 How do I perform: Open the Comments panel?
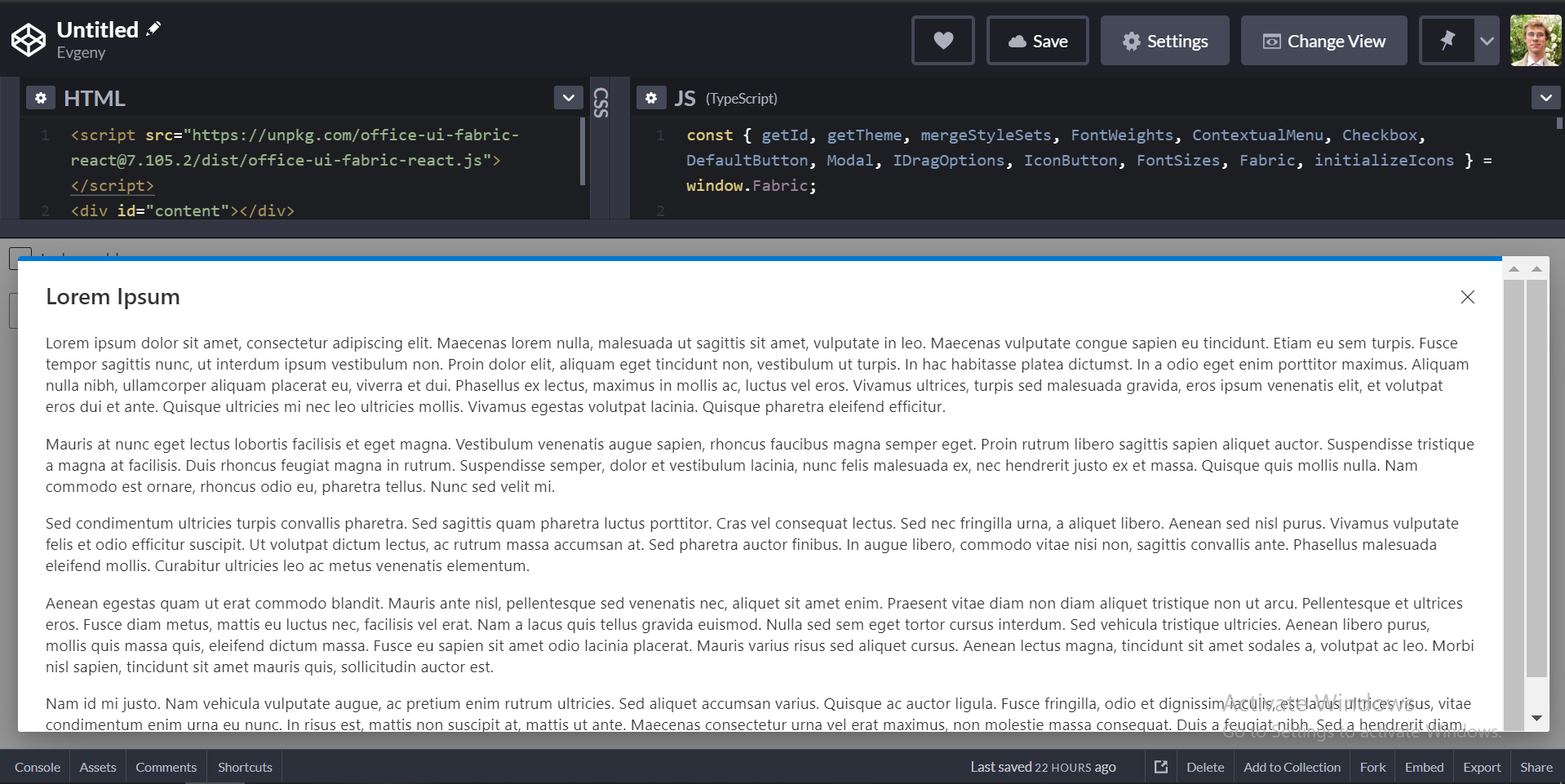[166, 767]
